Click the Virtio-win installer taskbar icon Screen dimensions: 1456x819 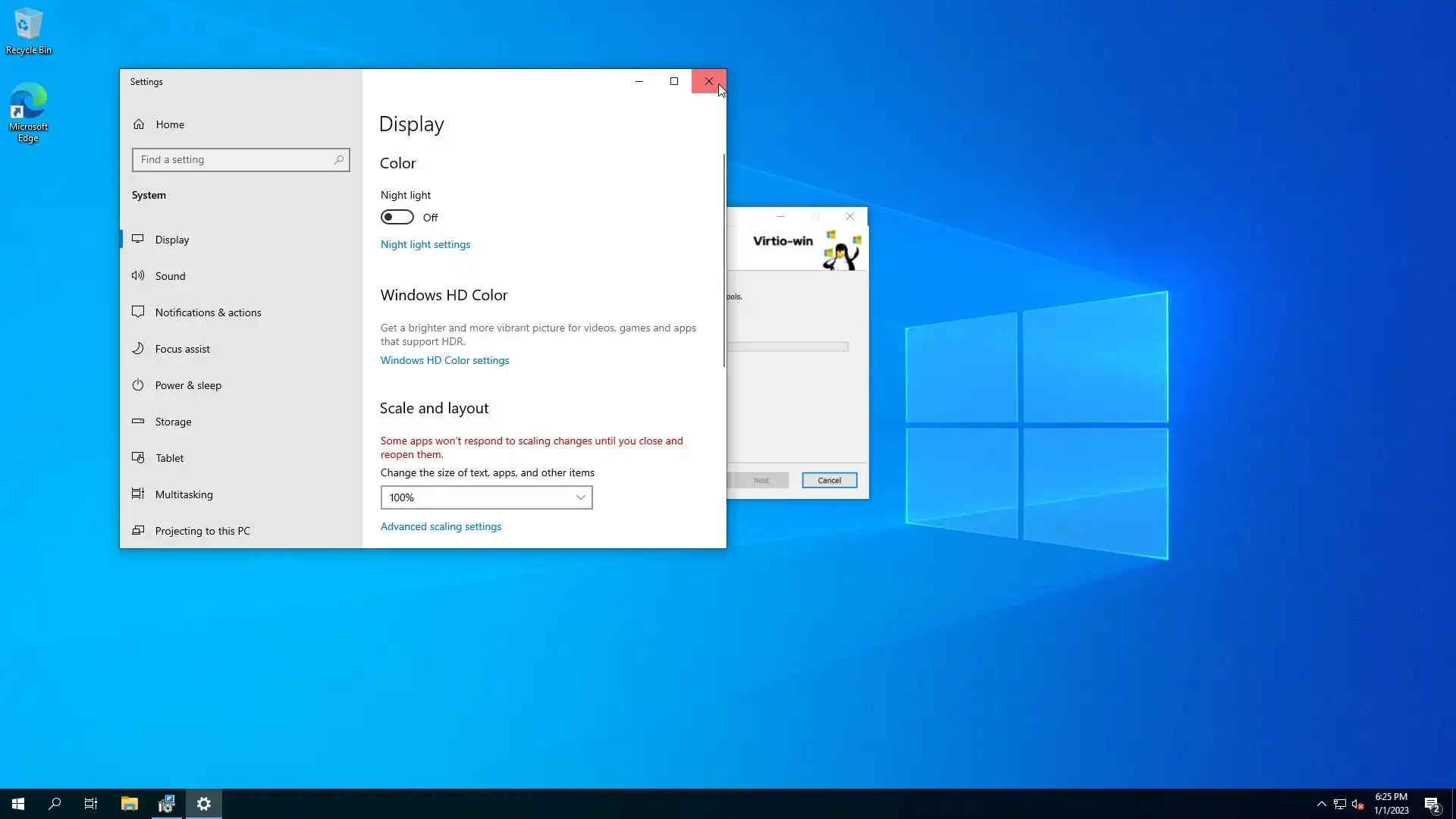(x=166, y=804)
